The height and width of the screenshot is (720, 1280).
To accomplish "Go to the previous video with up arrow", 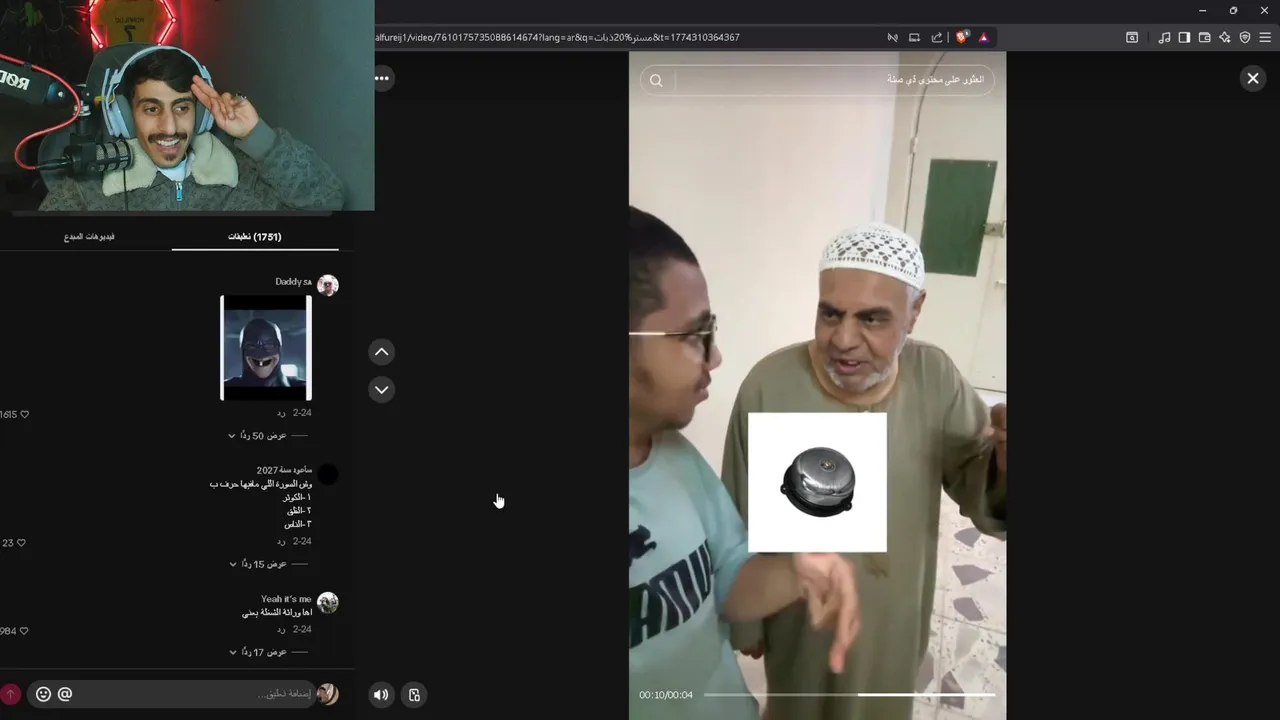I will [x=381, y=352].
